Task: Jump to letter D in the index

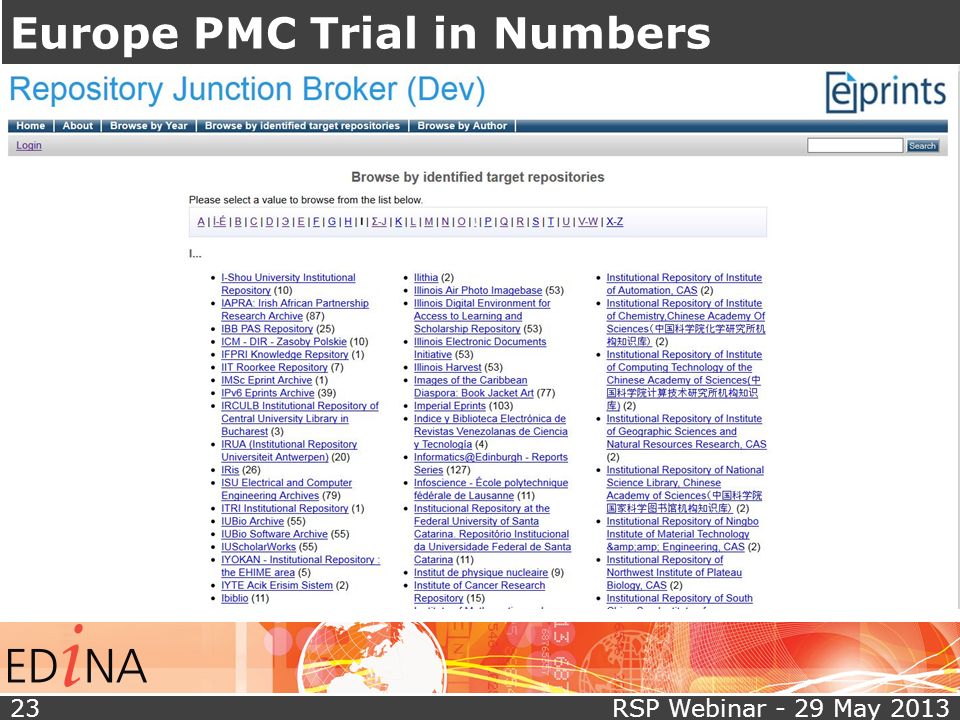Action: coord(269,222)
